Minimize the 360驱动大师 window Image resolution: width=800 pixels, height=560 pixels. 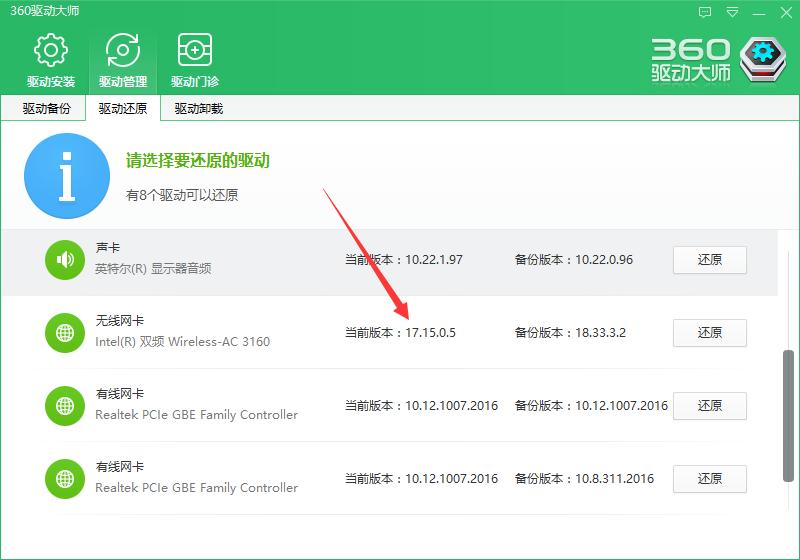pyautogui.click(x=759, y=12)
